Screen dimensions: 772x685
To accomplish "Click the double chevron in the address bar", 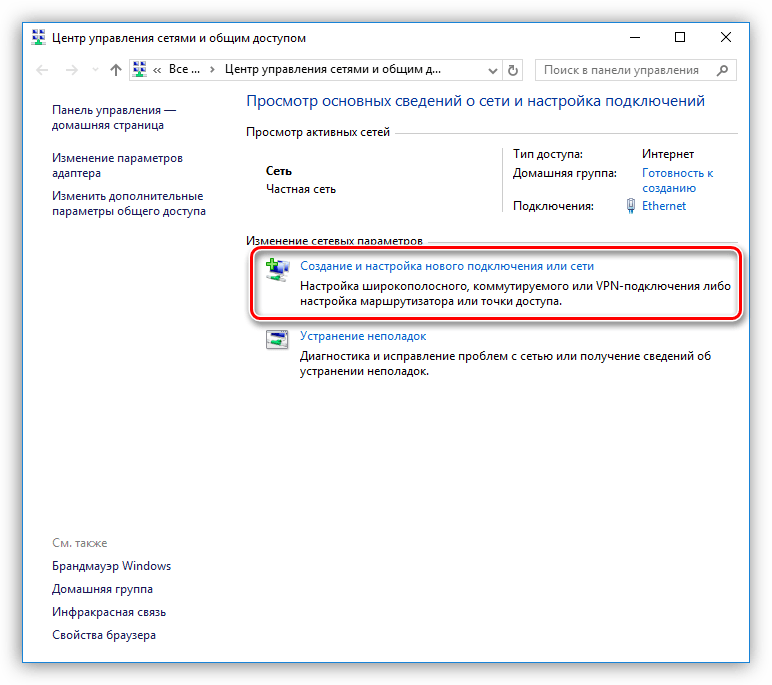I will coord(157,70).
